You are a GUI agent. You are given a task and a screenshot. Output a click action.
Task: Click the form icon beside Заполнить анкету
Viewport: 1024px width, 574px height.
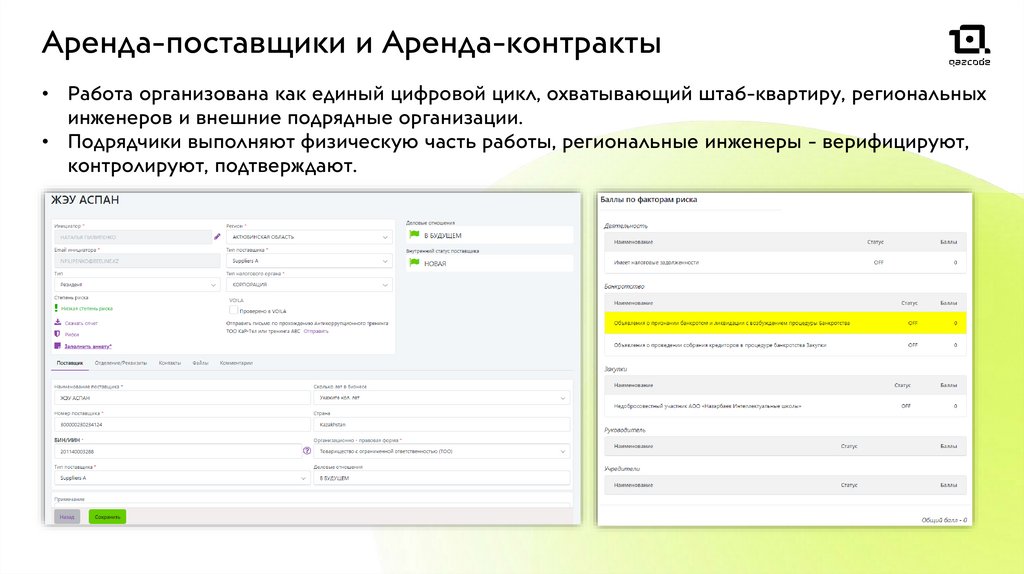tap(57, 345)
